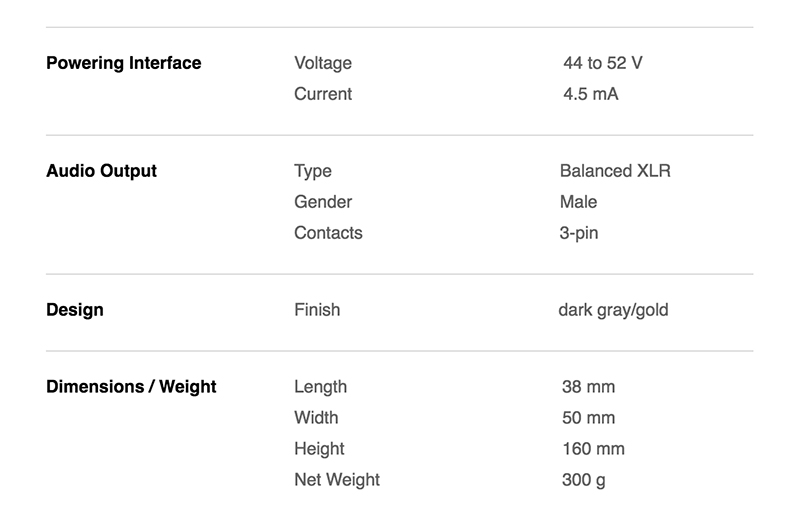The width and height of the screenshot is (800, 529).
Task: Select the Length value 38 mm
Action: (588, 387)
